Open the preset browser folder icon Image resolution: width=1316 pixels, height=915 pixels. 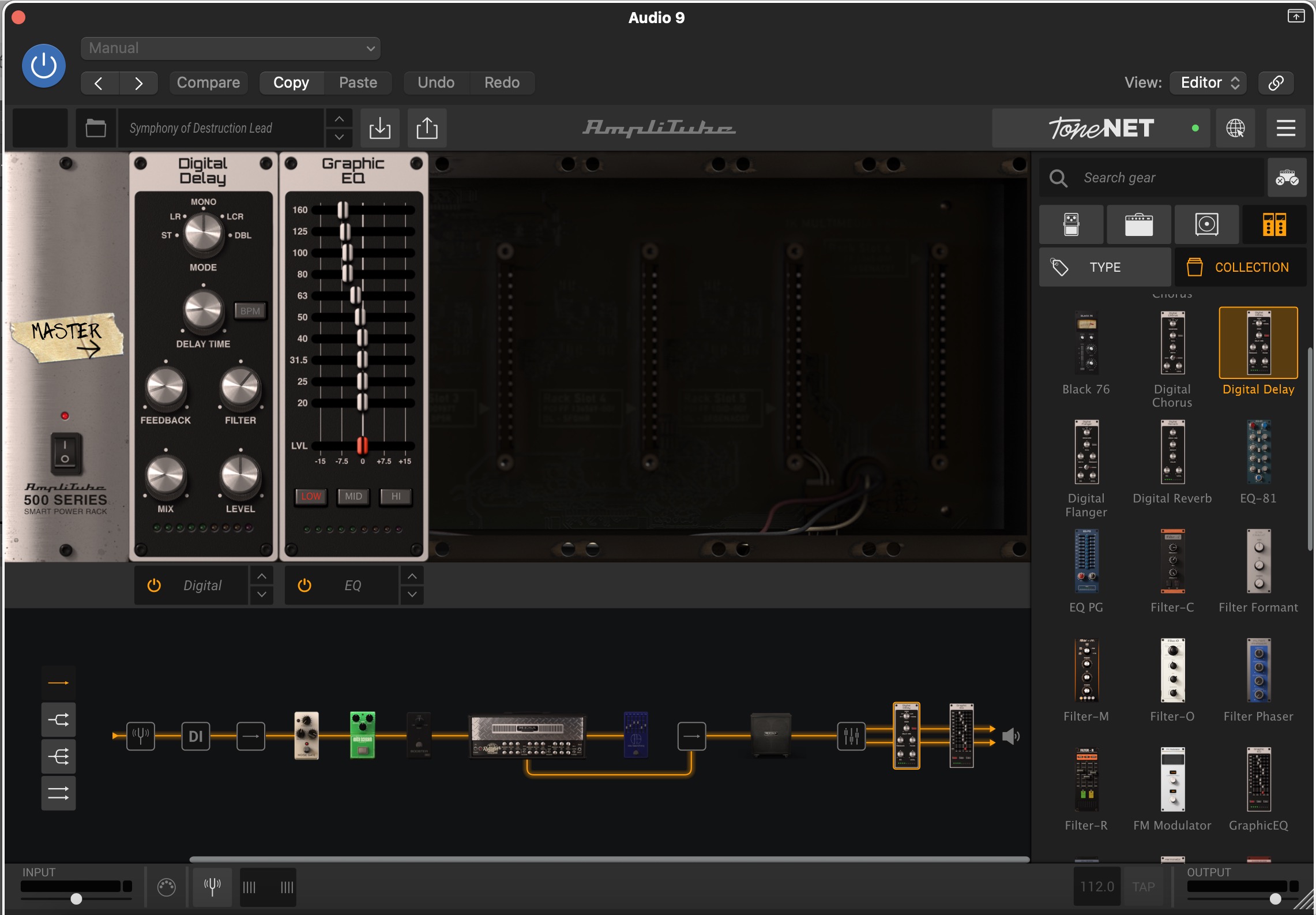coord(96,128)
